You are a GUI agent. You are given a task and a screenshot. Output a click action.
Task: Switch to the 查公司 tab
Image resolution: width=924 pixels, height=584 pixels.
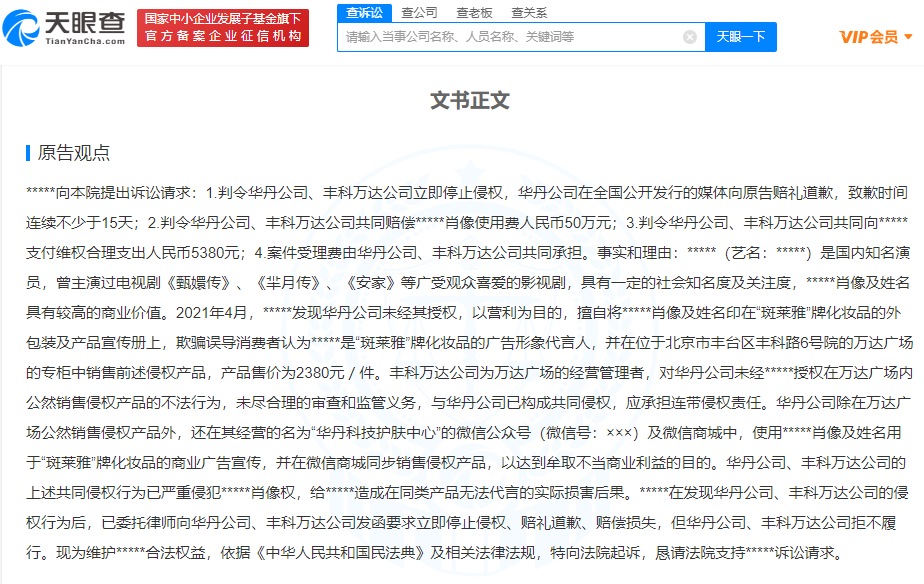click(419, 12)
